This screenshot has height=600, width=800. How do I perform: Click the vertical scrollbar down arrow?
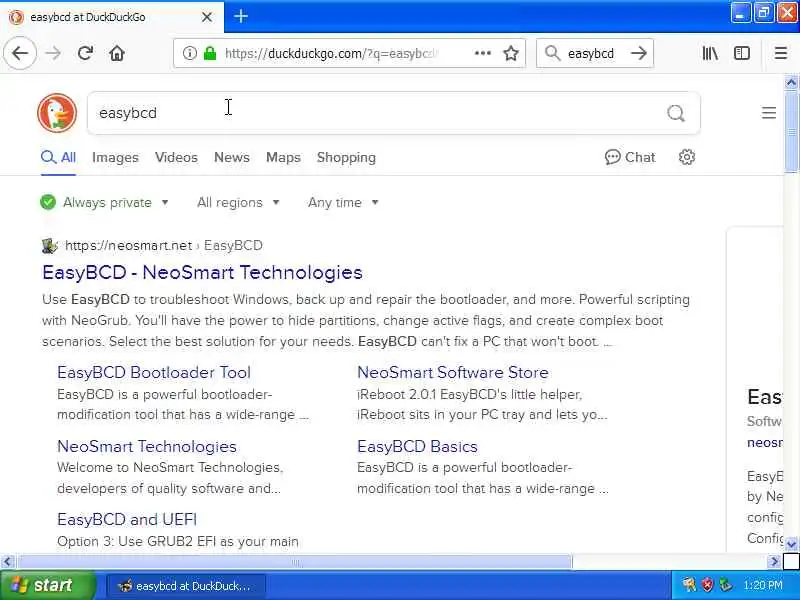coord(791,544)
